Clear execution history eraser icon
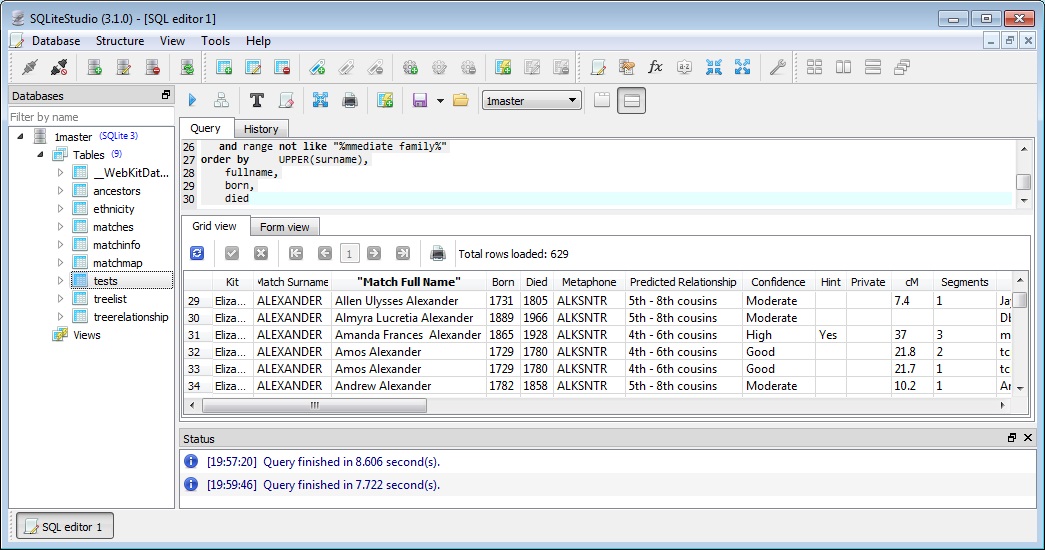 pos(286,101)
